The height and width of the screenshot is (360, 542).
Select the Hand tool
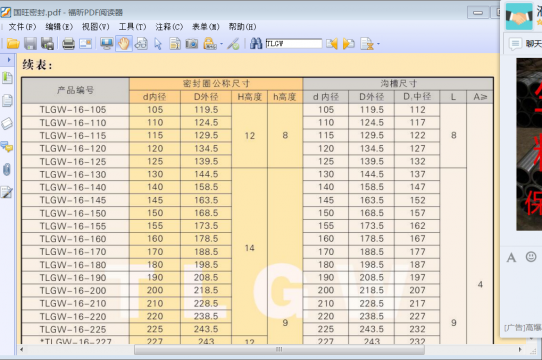(124, 44)
